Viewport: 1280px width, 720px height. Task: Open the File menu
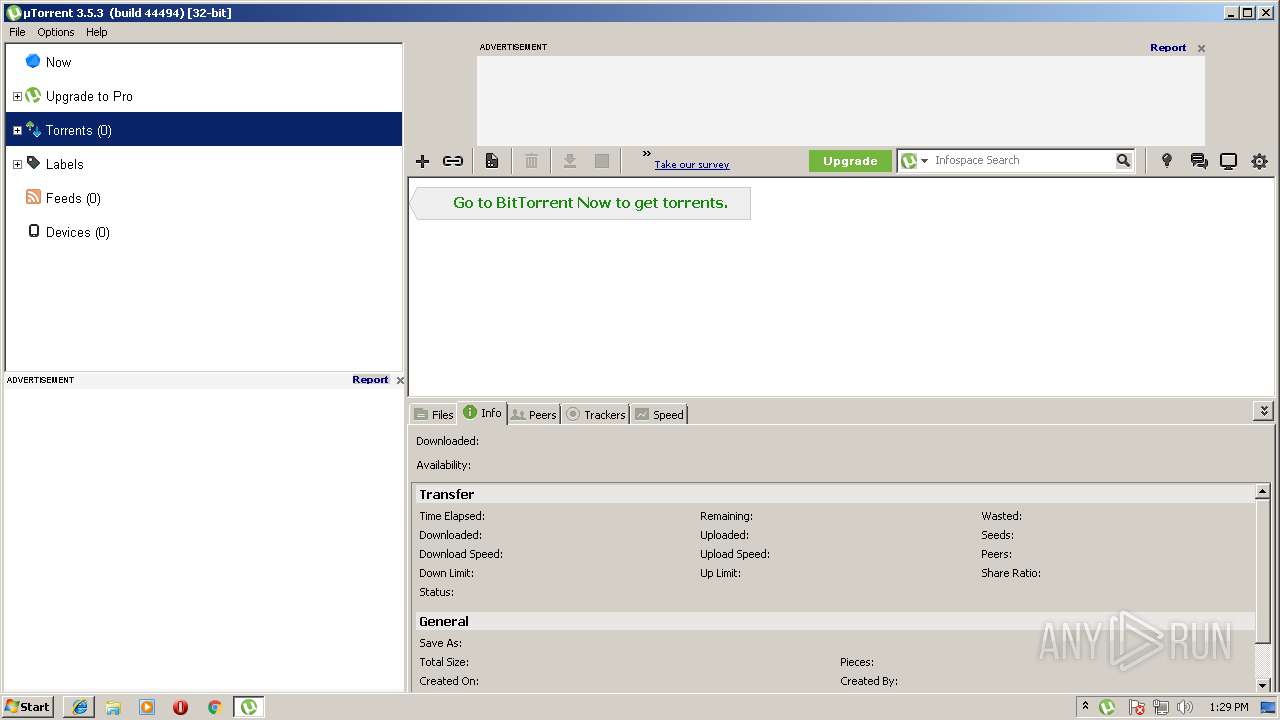(x=17, y=32)
